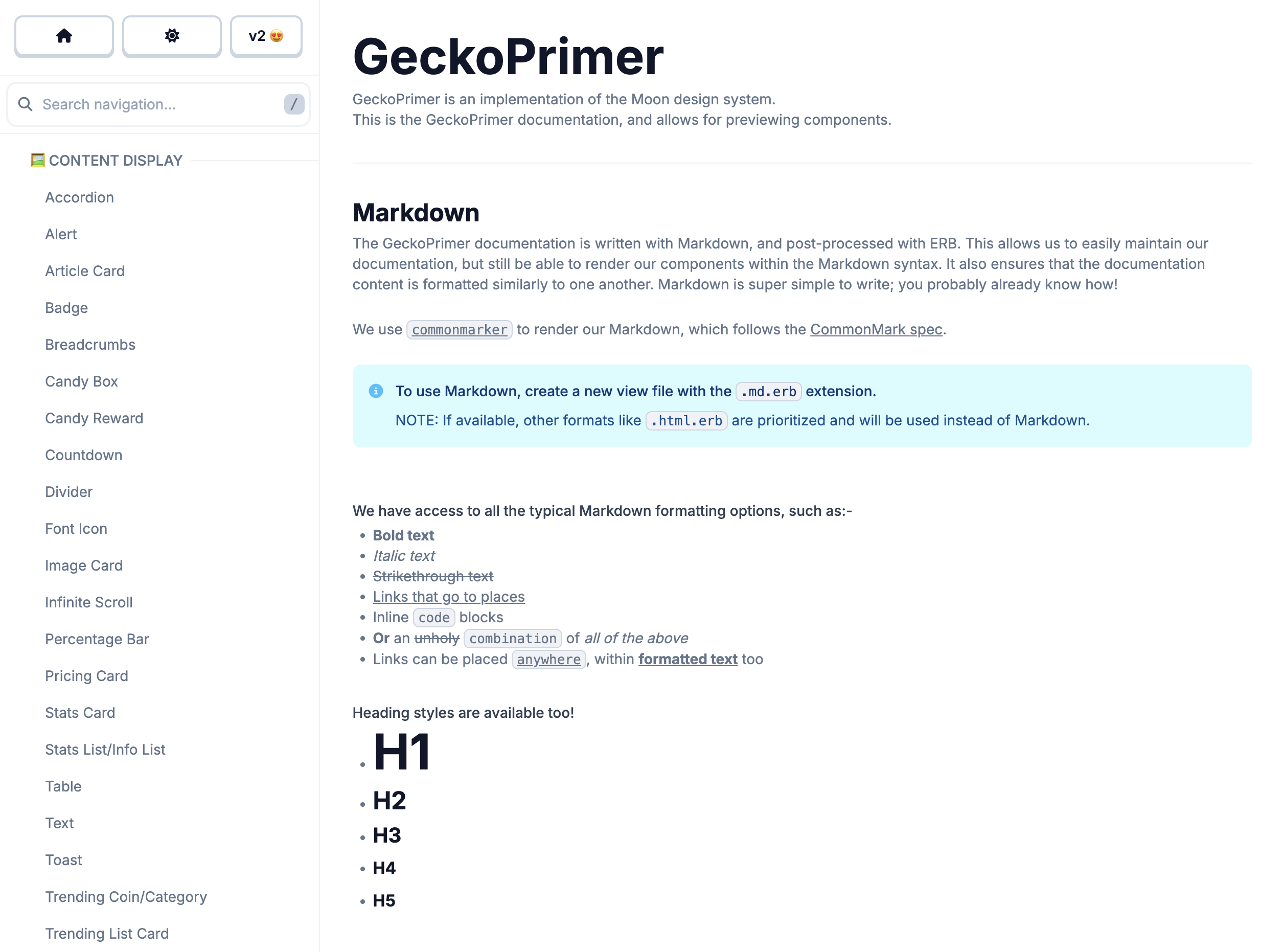
Task: Navigate to Infinite Scroll component
Action: (x=88, y=602)
